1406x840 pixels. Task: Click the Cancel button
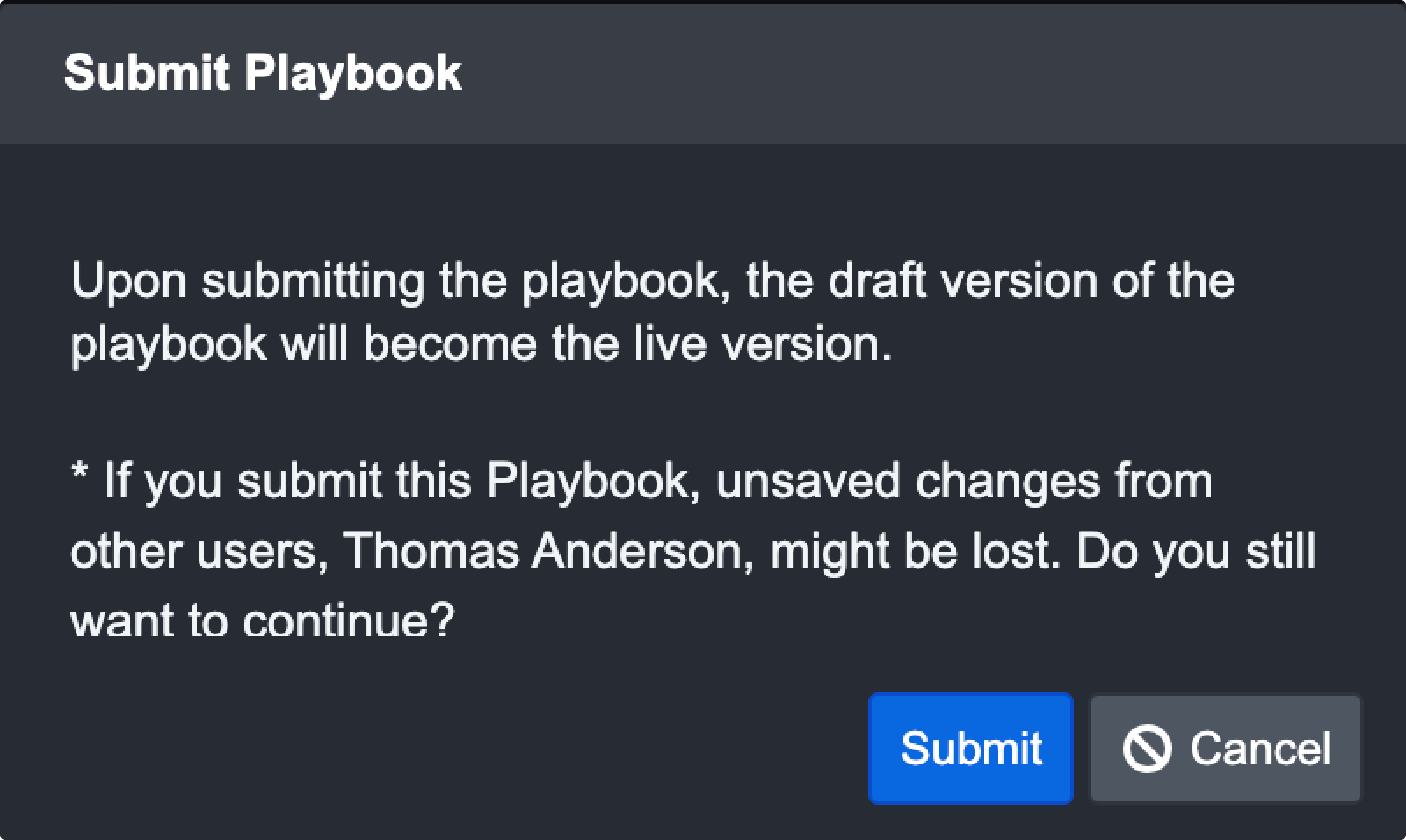(x=1225, y=749)
